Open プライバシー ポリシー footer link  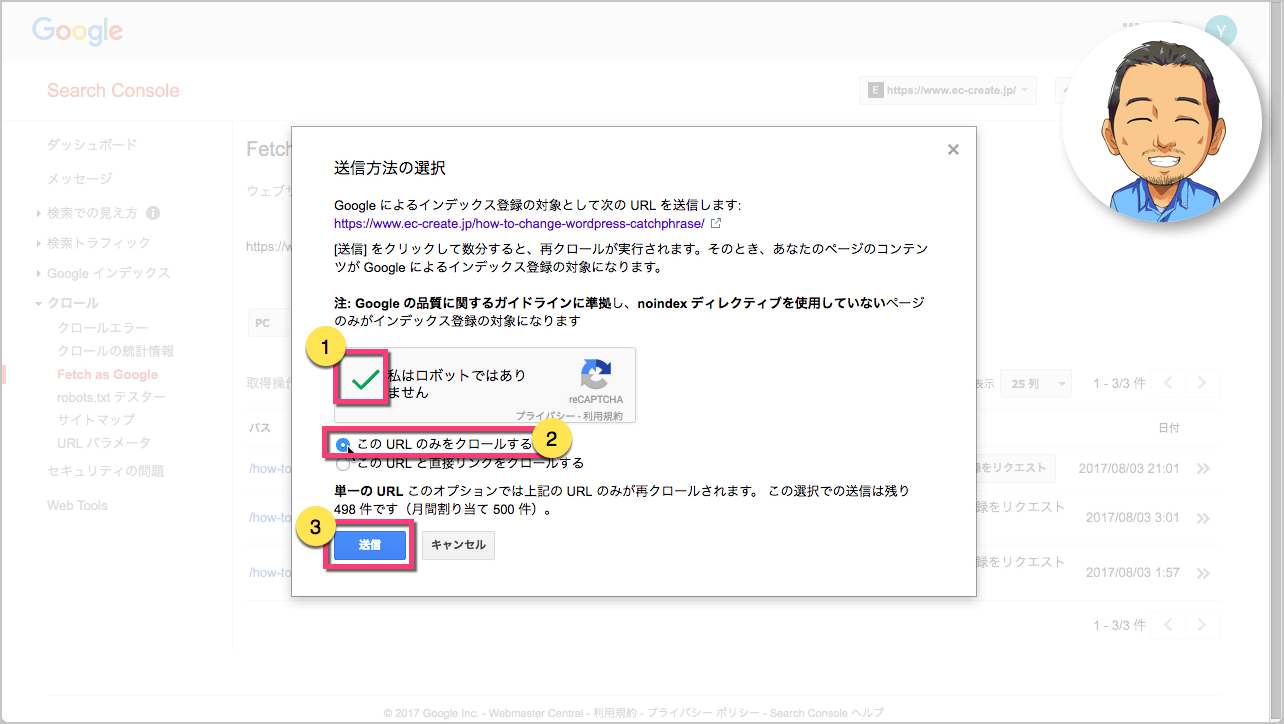click(x=703, y=713)
